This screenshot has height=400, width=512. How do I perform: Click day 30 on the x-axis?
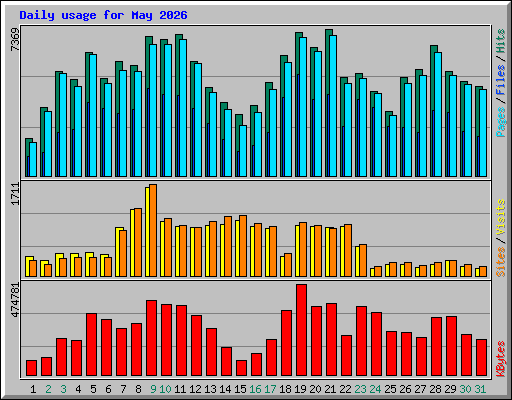(465, 389)
